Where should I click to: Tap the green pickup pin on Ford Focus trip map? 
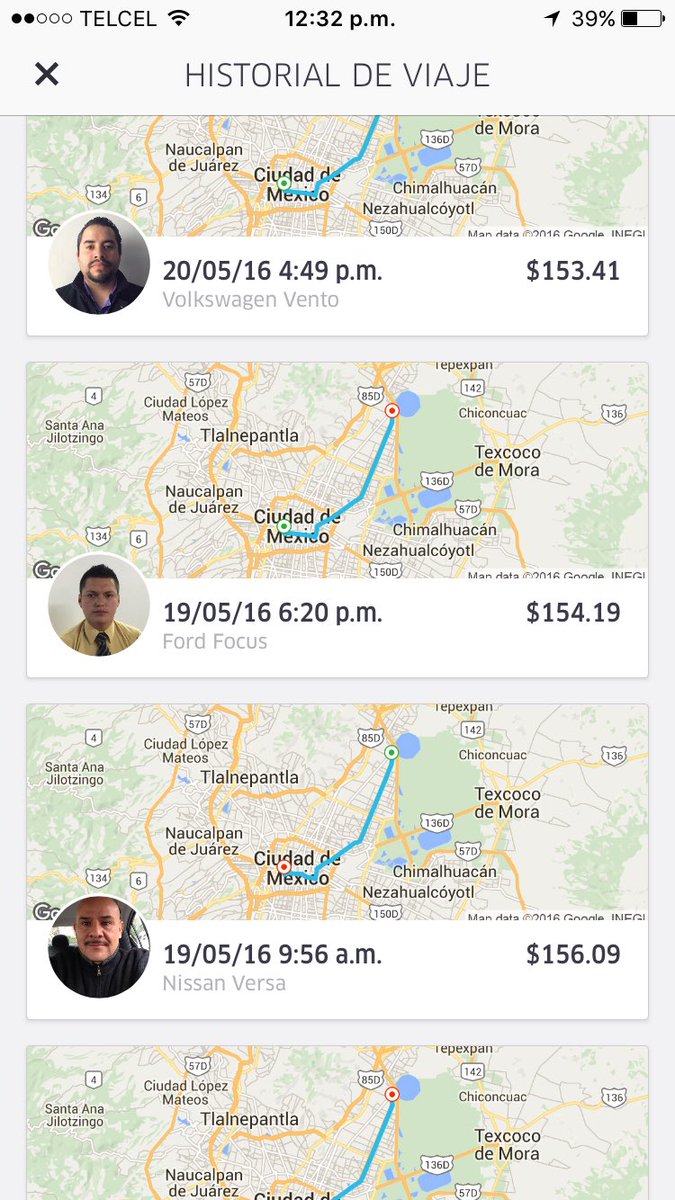284,526
